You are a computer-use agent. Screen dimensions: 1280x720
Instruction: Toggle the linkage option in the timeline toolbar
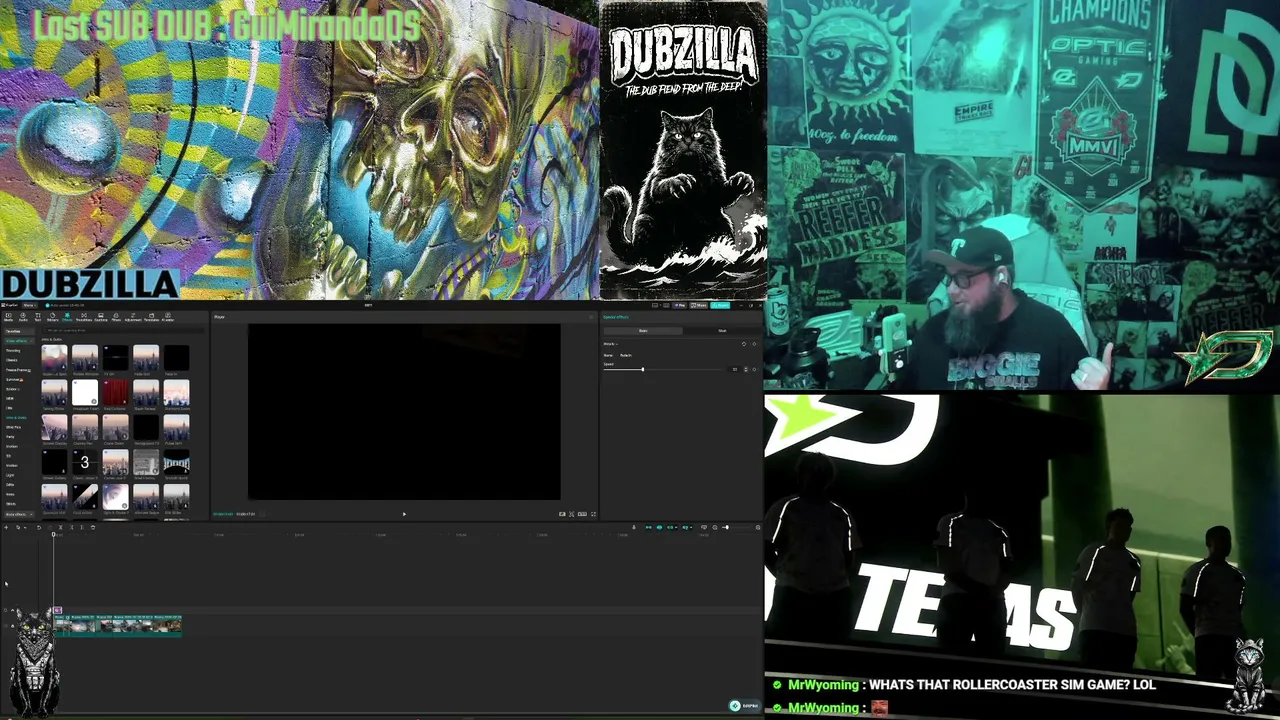click(671, 527)
